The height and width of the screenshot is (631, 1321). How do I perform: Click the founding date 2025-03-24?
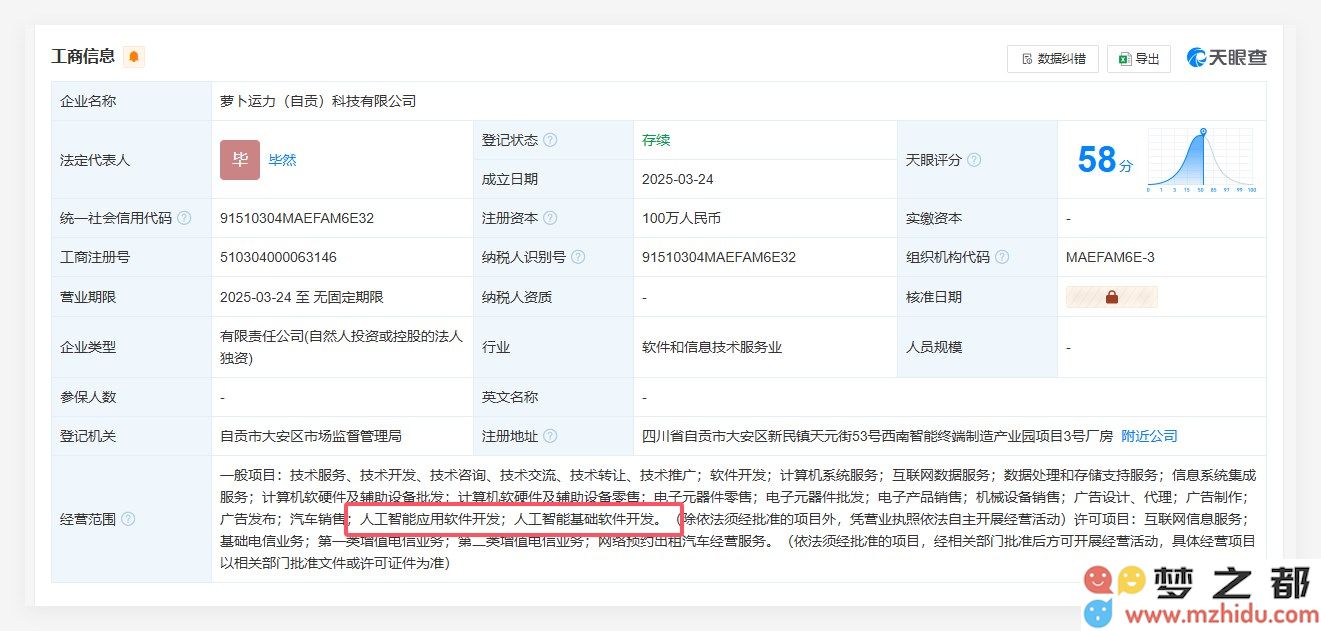(677, 179)
